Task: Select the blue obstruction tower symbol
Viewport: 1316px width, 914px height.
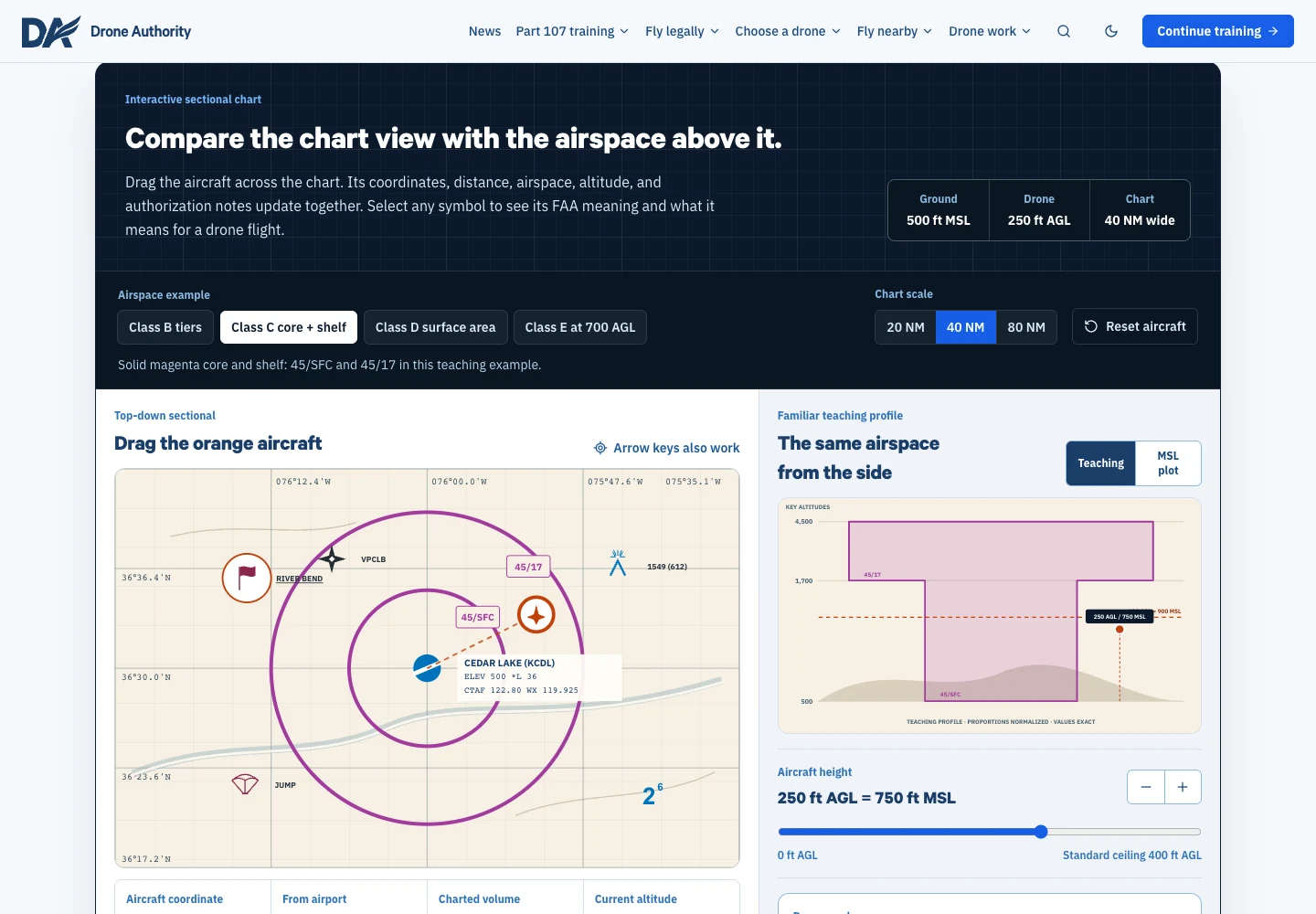Action: 618,562
